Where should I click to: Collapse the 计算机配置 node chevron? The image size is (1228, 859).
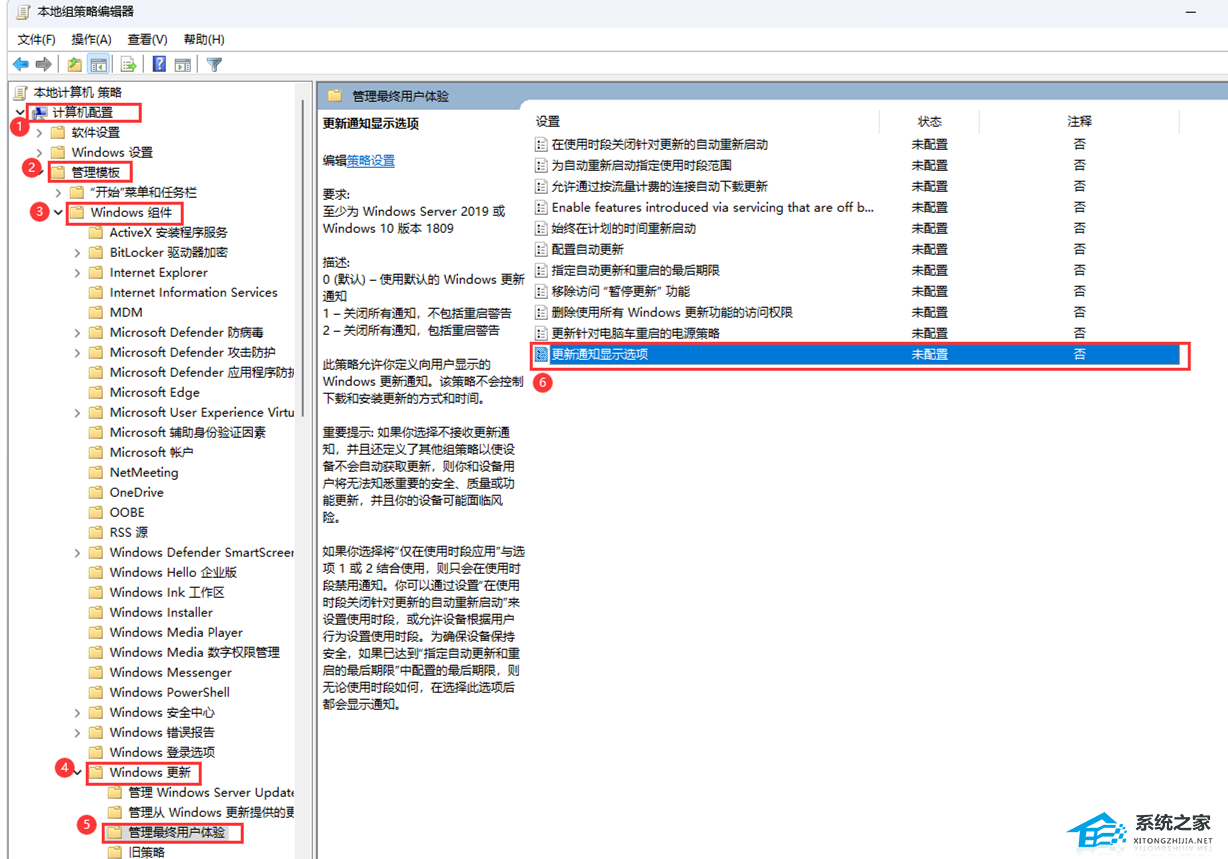(20, 112)
